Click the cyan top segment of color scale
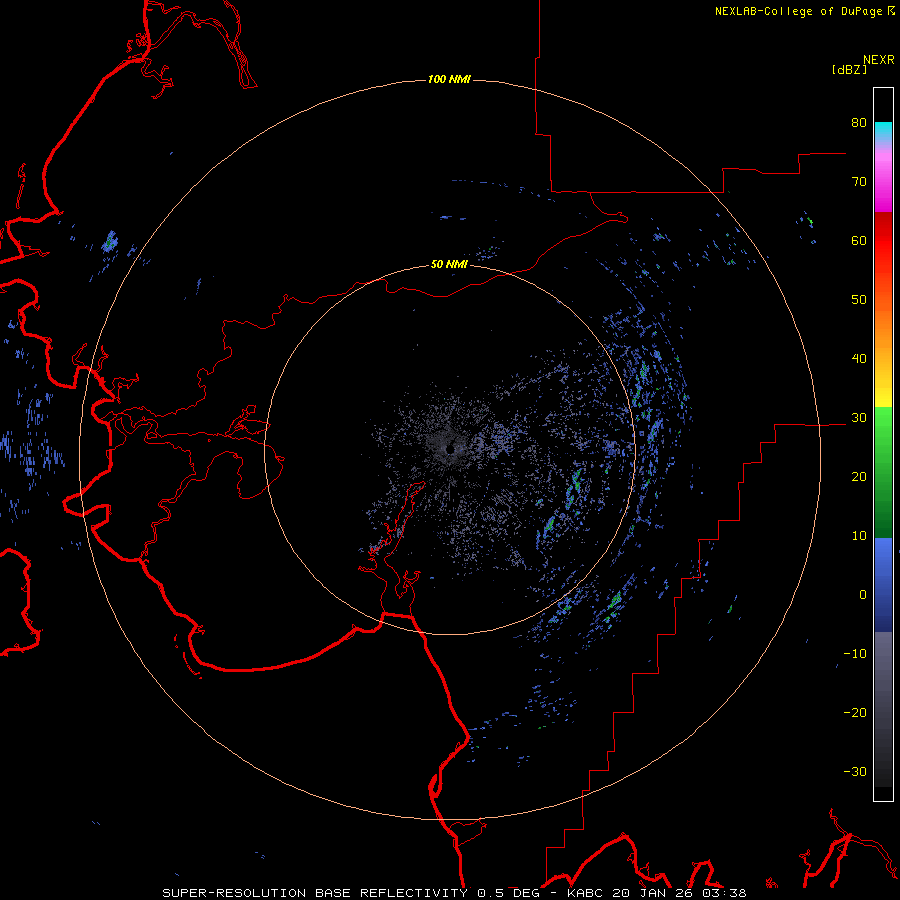The height and width of the screenshot is (900, 900). [x=883, y=132]
